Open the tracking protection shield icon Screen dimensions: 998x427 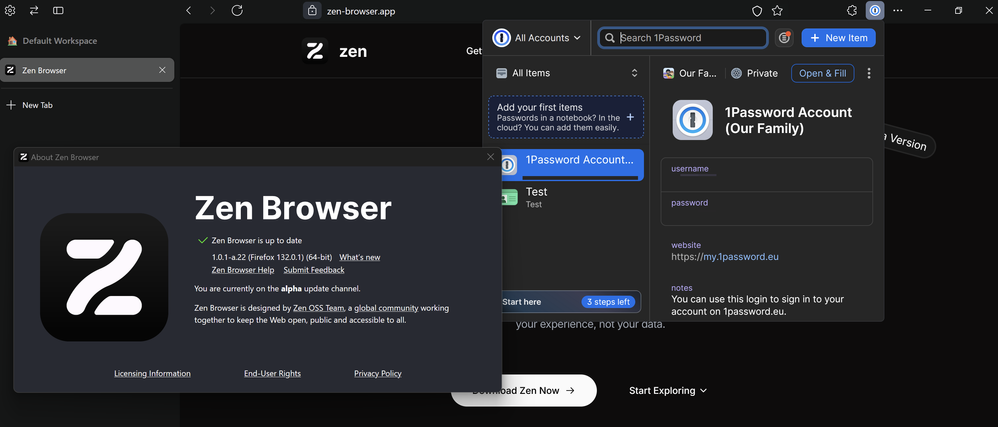pos(757,11)
